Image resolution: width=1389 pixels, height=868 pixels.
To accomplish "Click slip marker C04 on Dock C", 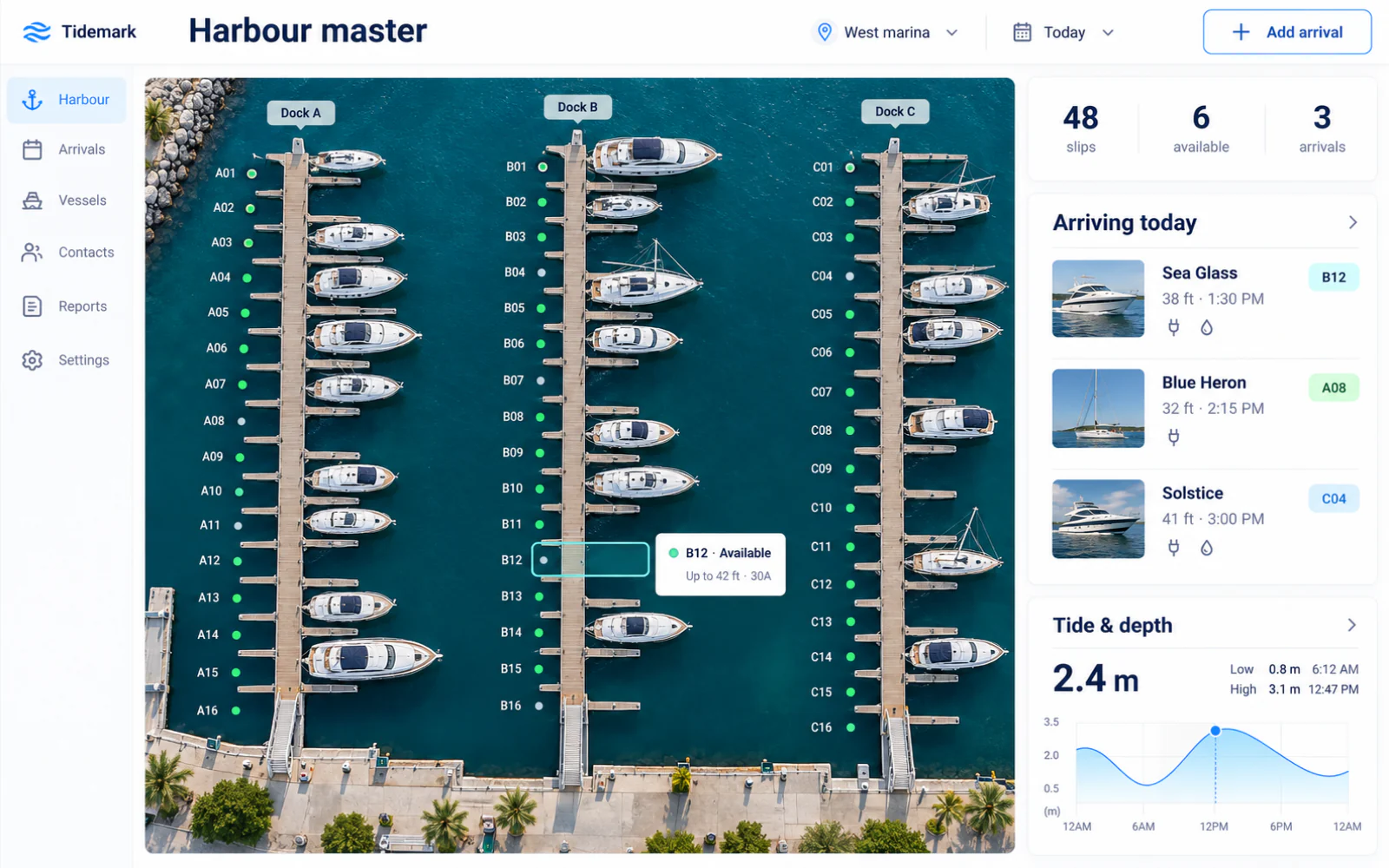I will [850, 276].
